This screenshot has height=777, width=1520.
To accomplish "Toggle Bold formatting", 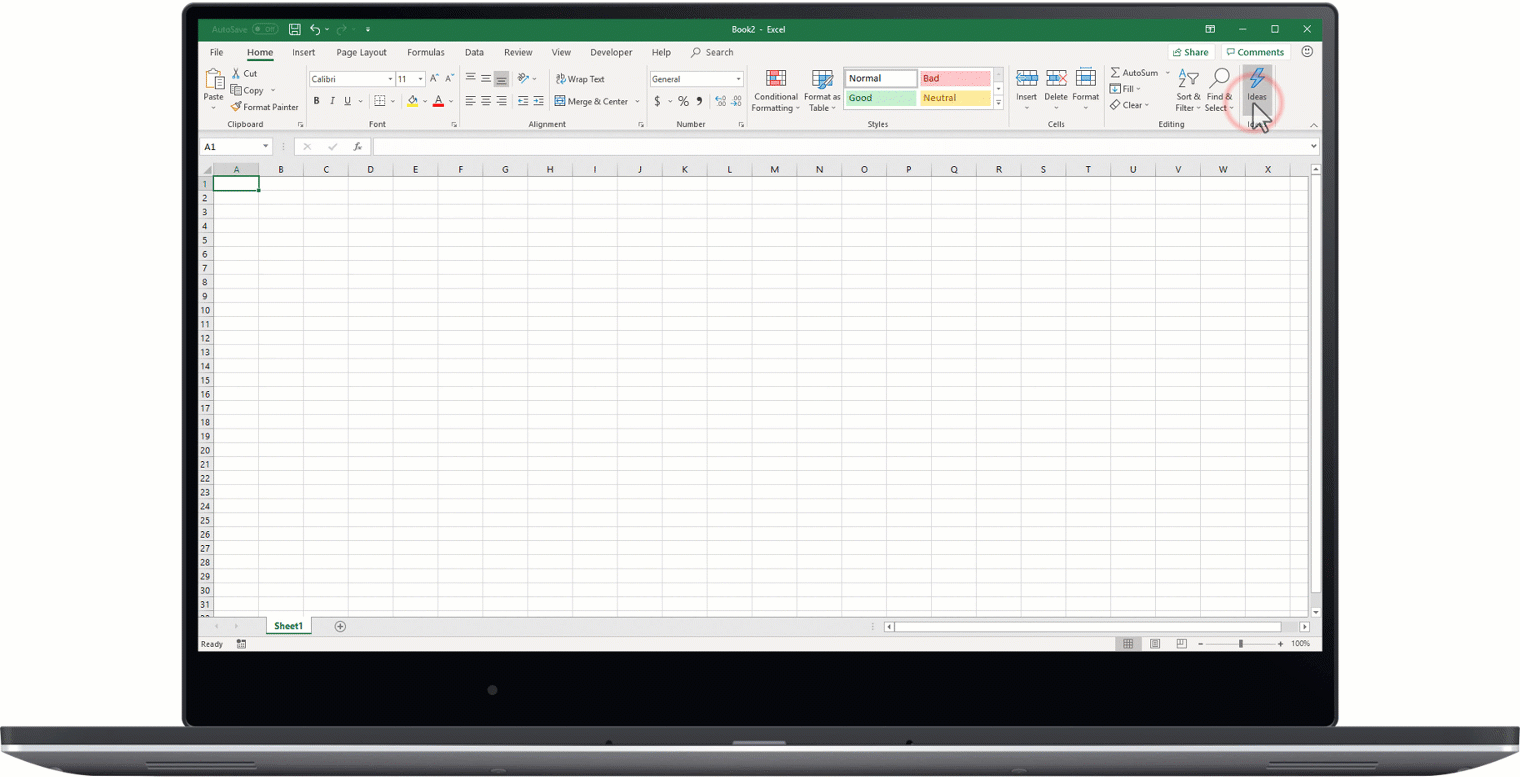I will point(316,101).
